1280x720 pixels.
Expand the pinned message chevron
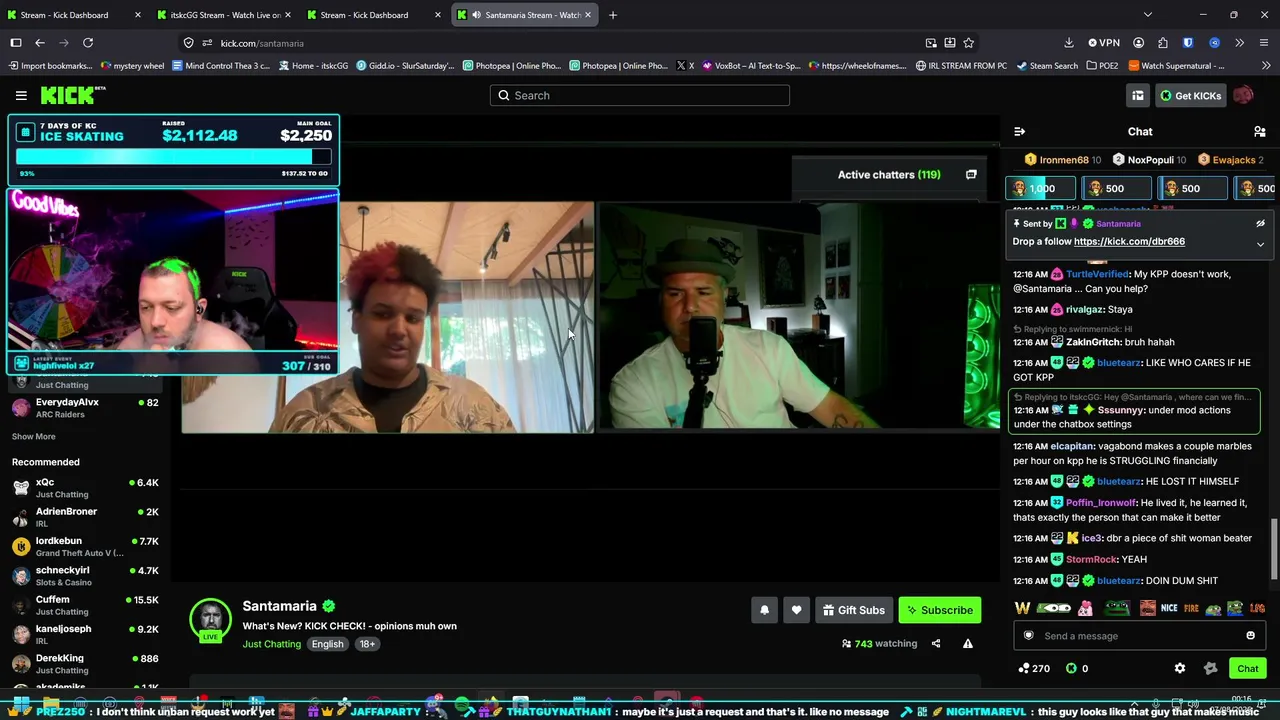point(1260,244)
